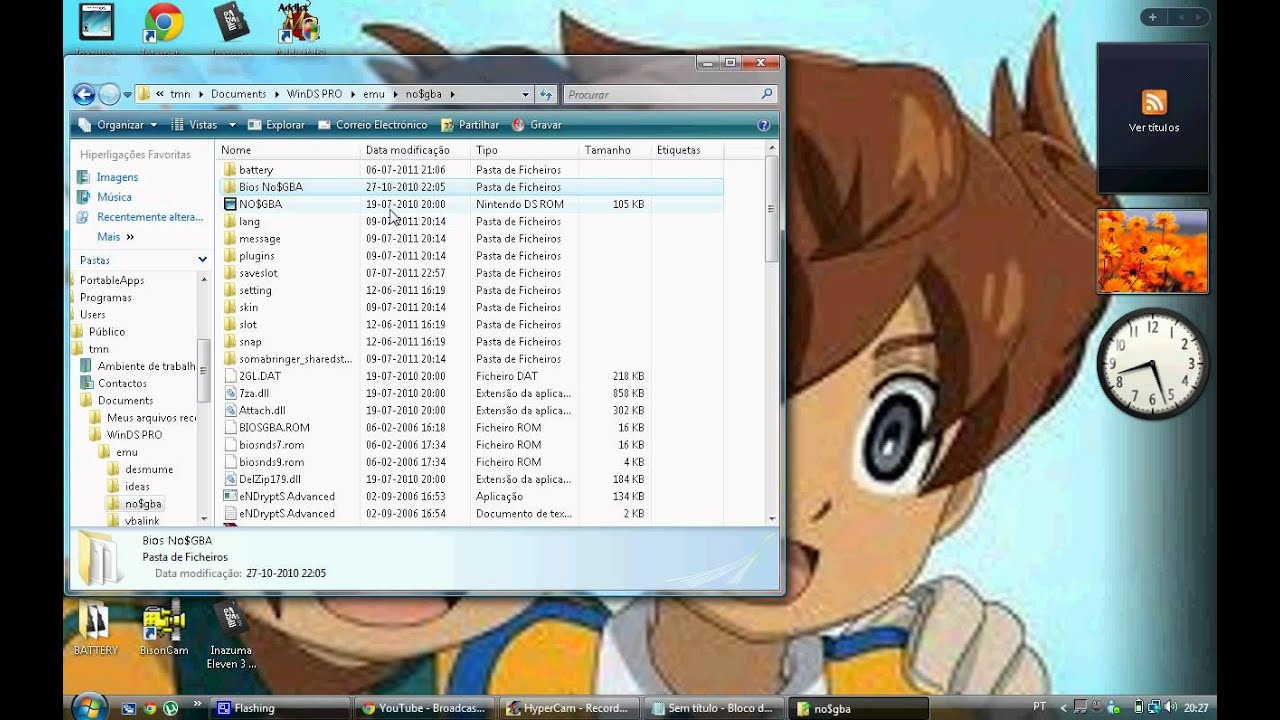Image resolution: width=1280 pixels, height=720 pixels.
Task: Select the NO$GBA Nintendo DS ROM file icon
Action: [230, 204]
